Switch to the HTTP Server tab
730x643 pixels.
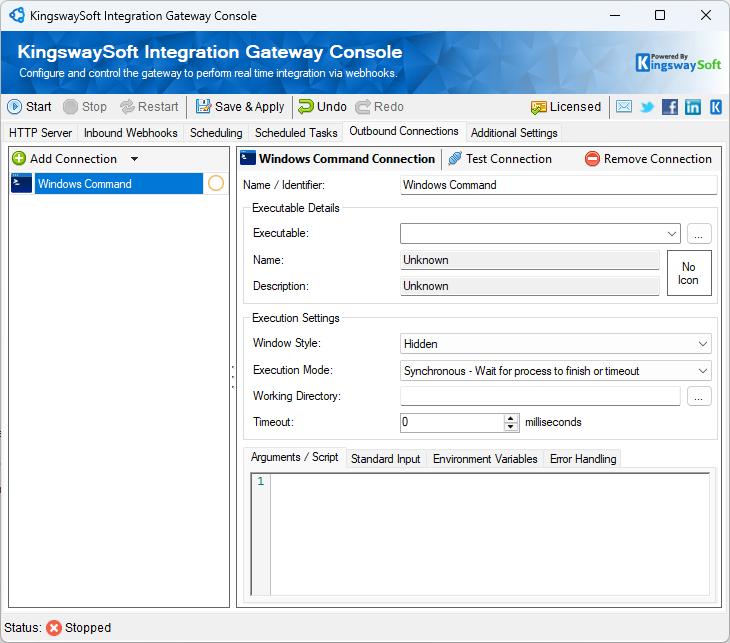[x=41, y=133]
